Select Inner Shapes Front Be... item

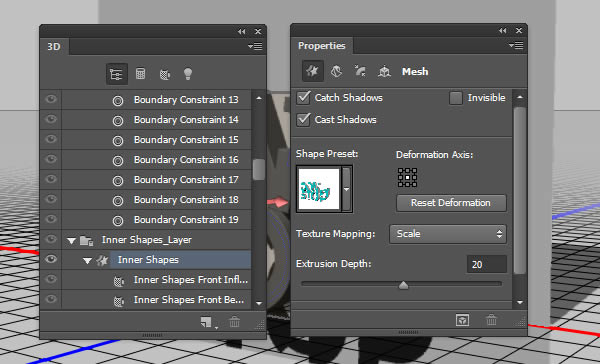pos(157,300)
